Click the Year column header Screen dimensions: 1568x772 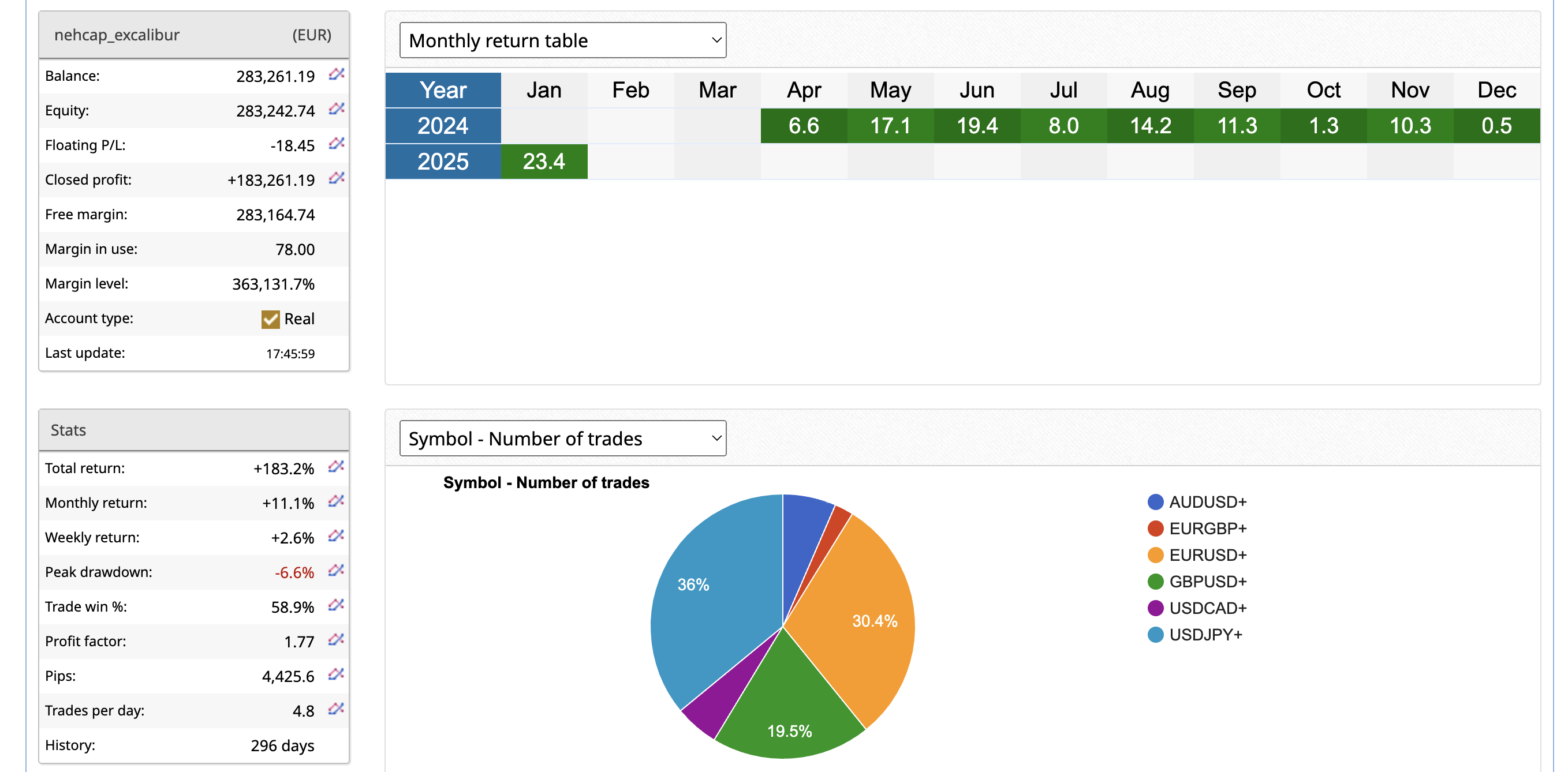pyautogui.click(x=443, y=90)
